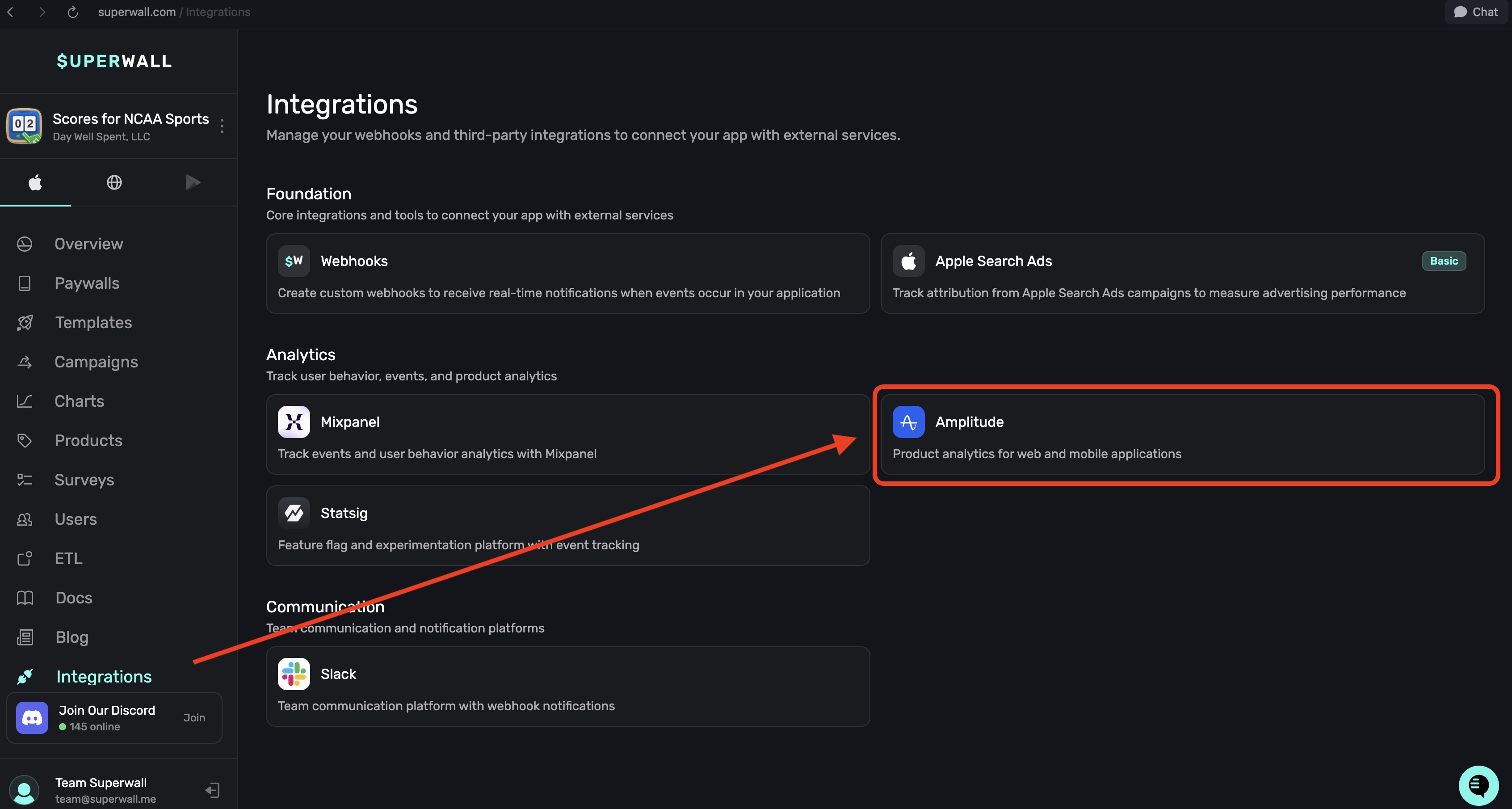Image resolution: width=1512 pixels, height=809 pixels.
Task: Switch to the web globe platform tab
Action: coord(114,182)
